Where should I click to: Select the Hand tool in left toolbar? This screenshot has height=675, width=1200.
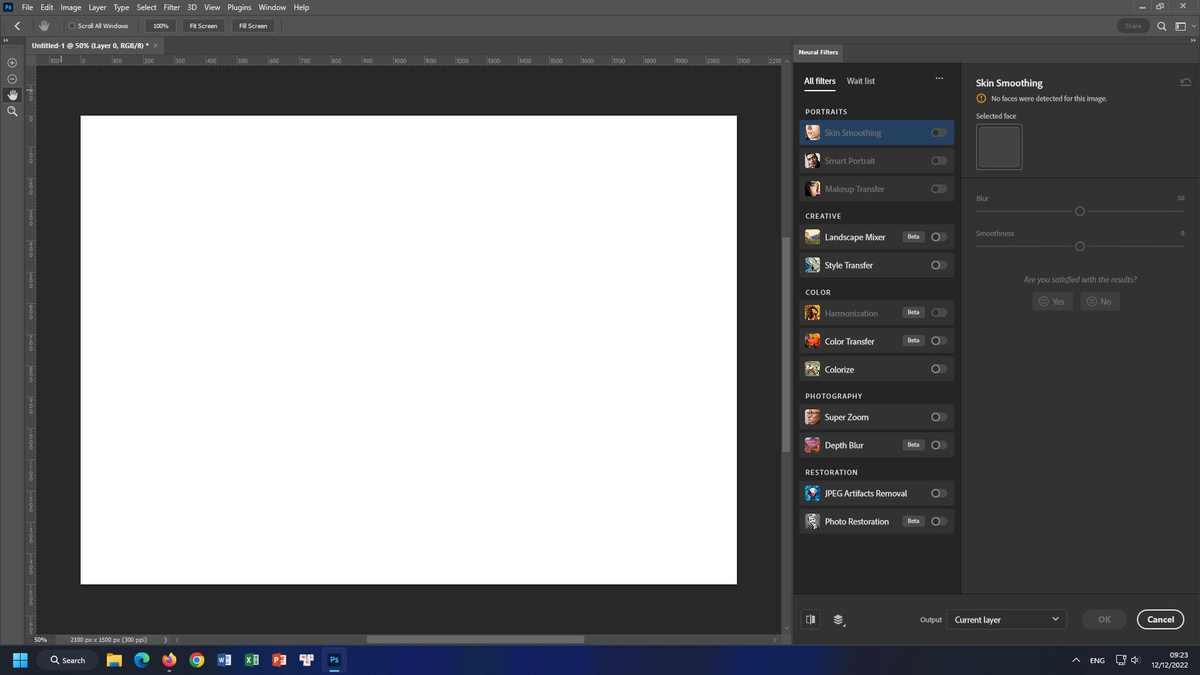click(12, 95)
